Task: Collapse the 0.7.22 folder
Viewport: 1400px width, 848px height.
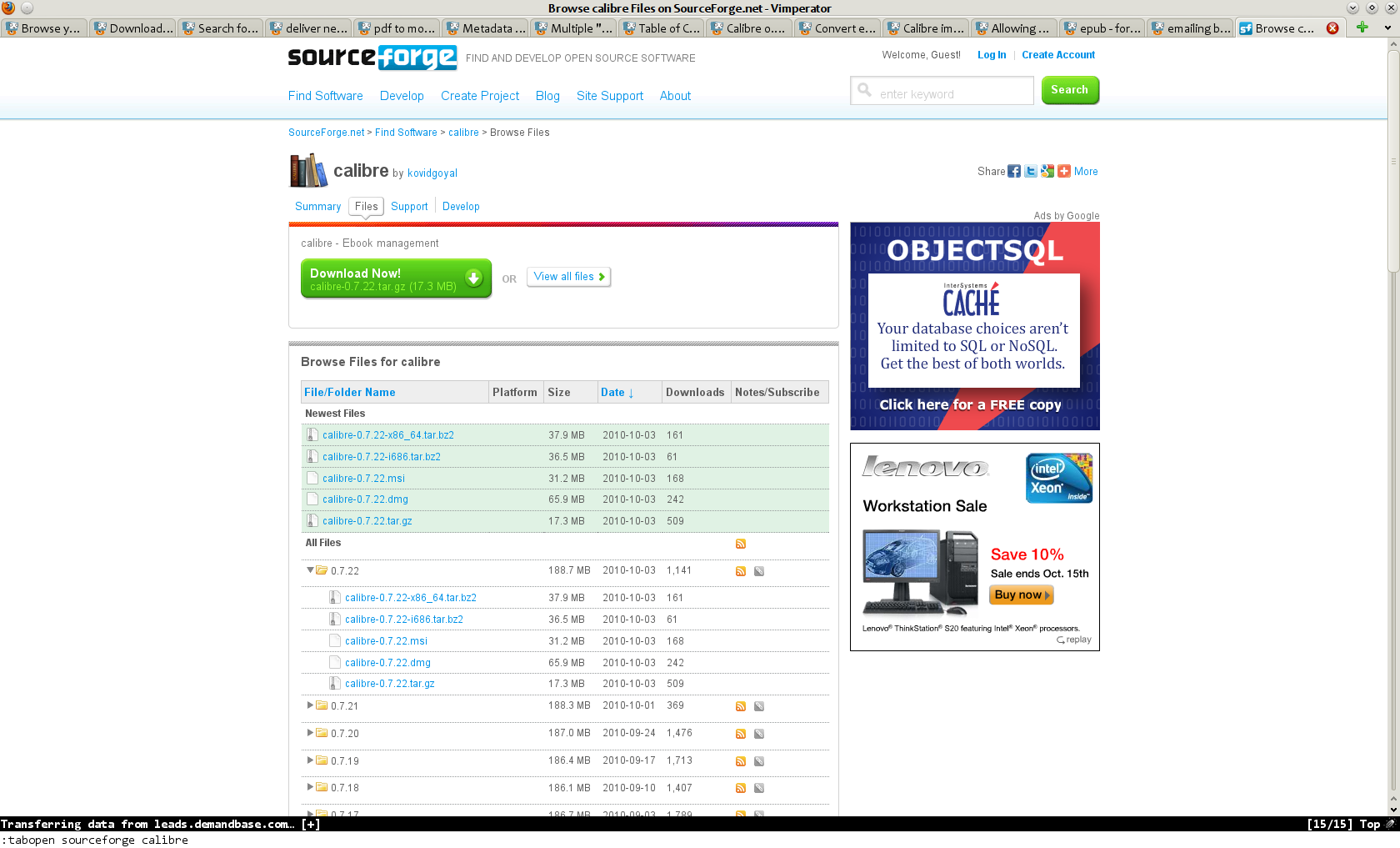Action: tap(310, 570)
